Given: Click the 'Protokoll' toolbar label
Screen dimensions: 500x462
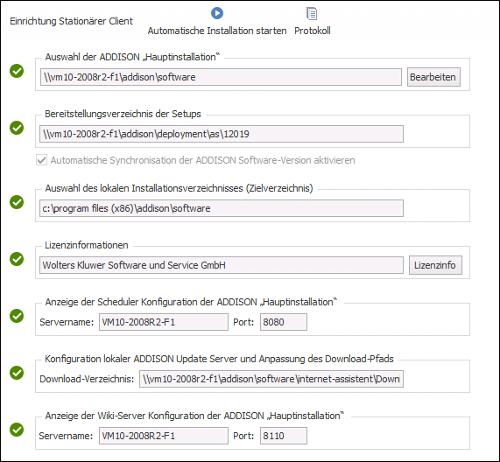Looking at the screenshot, I should [312, 31].
